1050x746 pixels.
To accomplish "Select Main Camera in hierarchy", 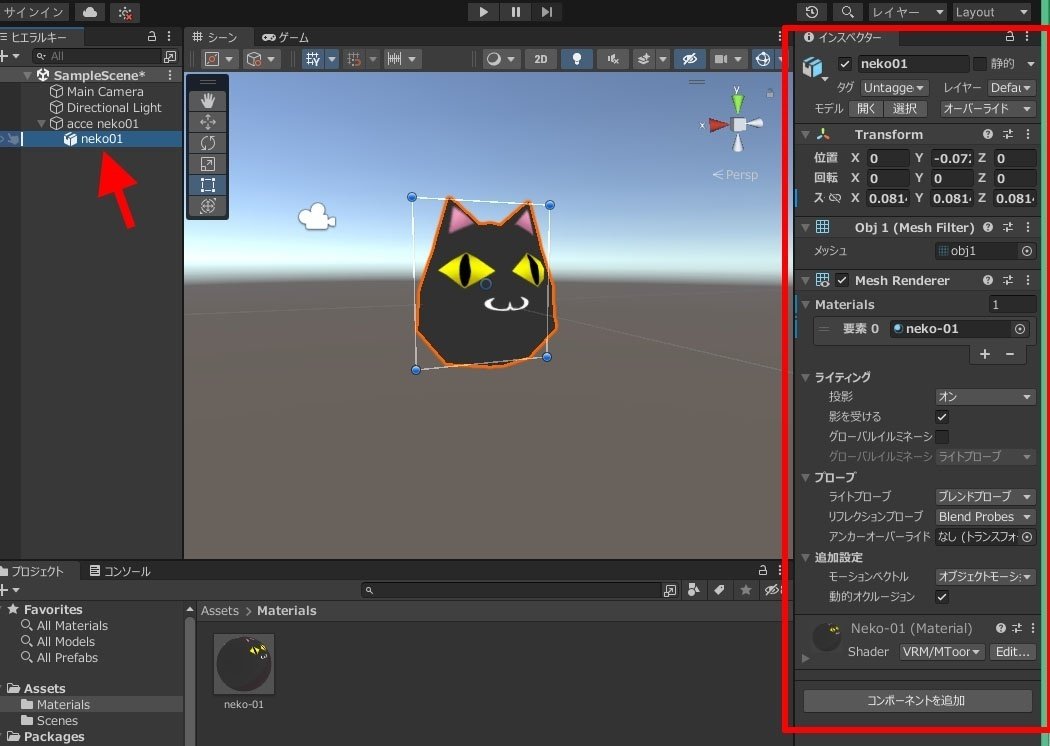I will tap(105, 91).
